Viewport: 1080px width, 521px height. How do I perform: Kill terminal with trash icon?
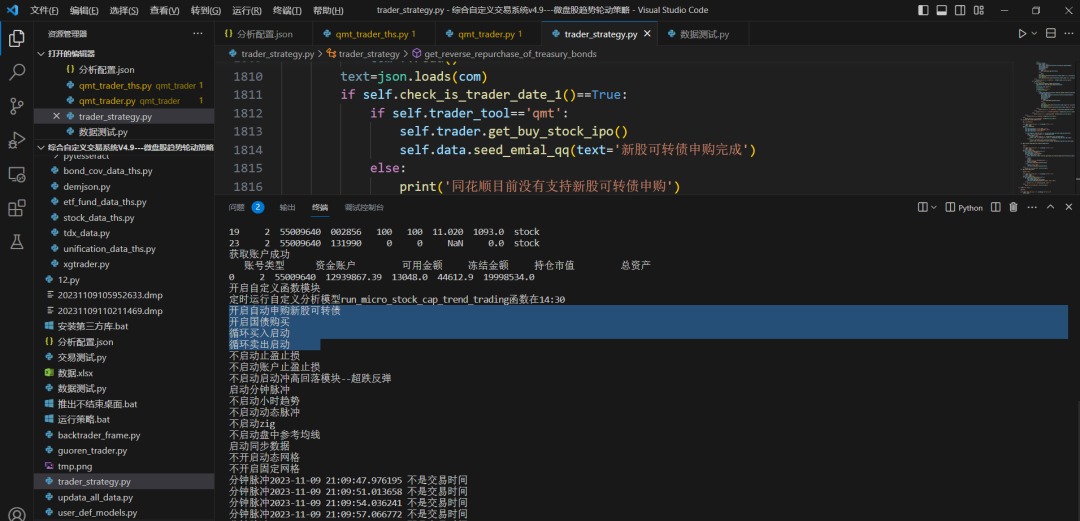click(1013, 207)
